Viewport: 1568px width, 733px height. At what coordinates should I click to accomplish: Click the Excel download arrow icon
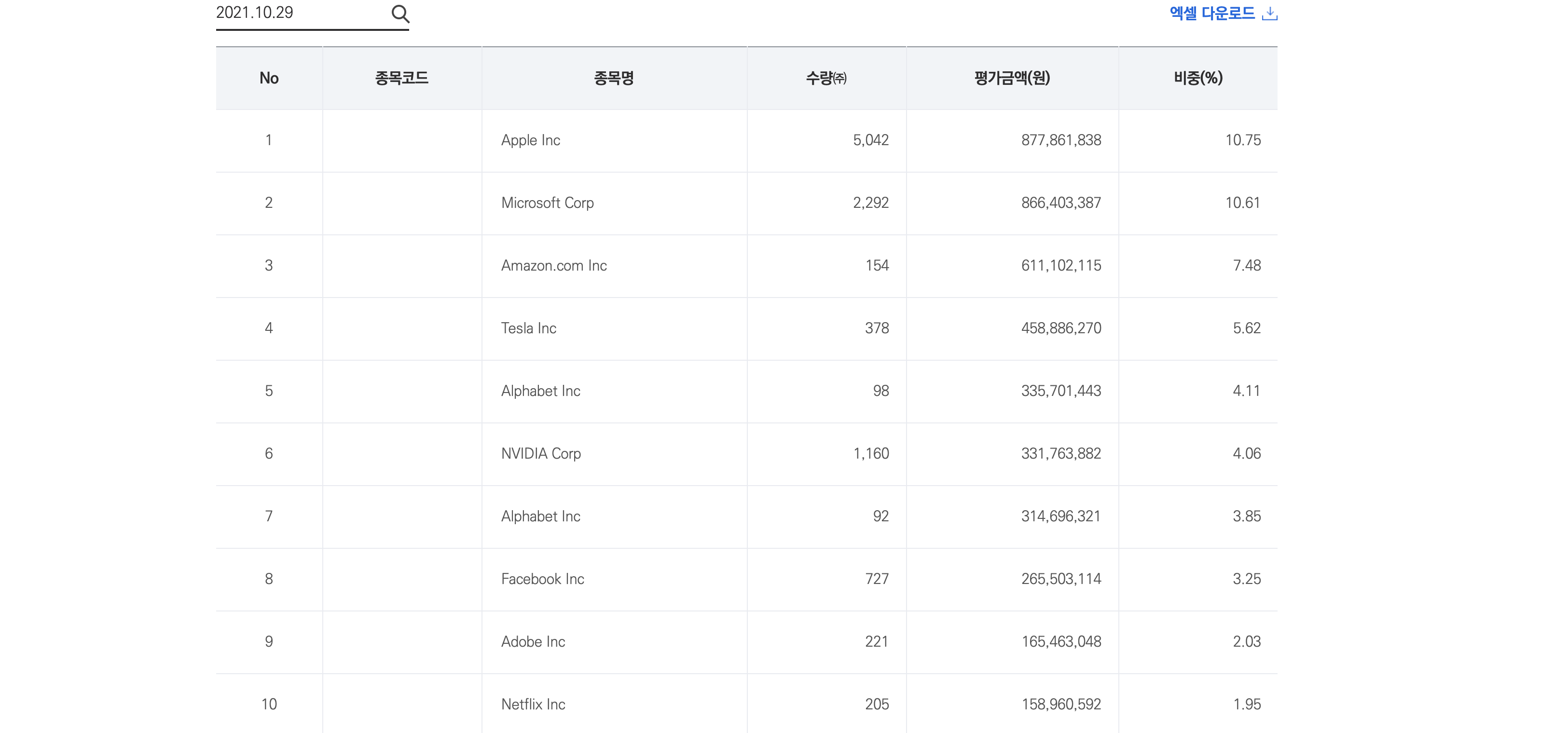[1269, 14]
